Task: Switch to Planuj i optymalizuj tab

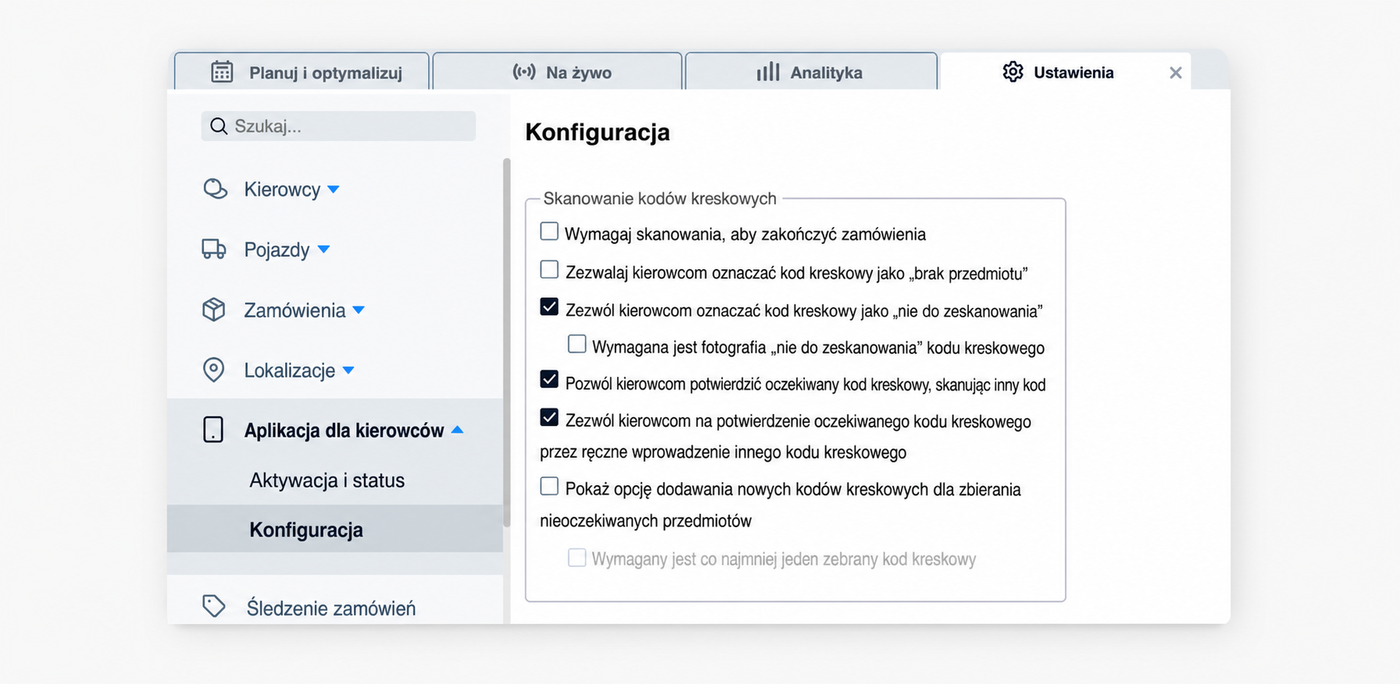Action: click(302, 72)
